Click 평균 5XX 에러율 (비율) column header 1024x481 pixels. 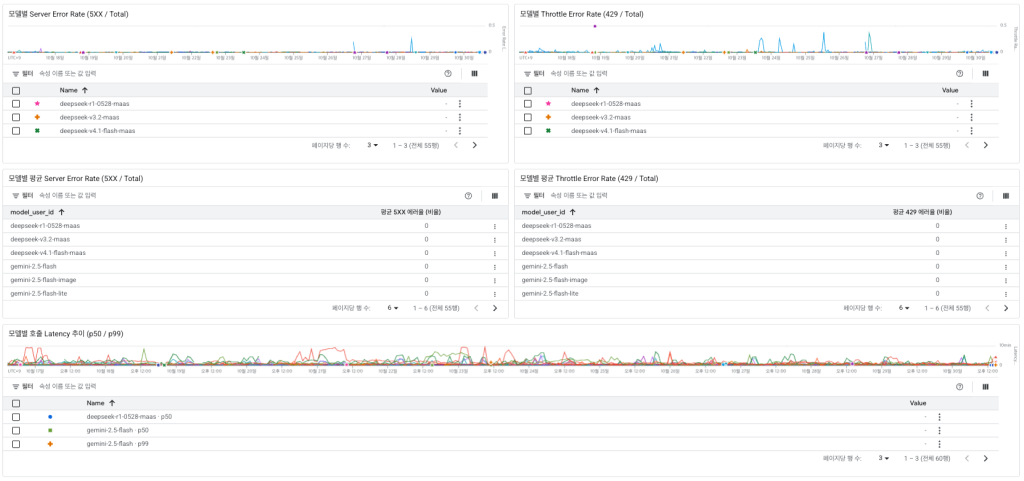[410, 212]
